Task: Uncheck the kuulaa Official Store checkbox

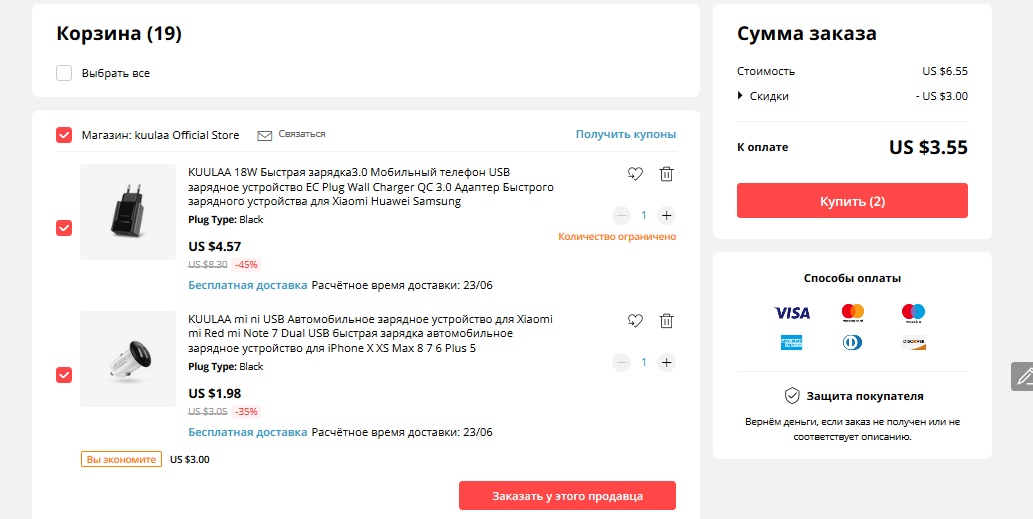Action: (x=64, y=135)
